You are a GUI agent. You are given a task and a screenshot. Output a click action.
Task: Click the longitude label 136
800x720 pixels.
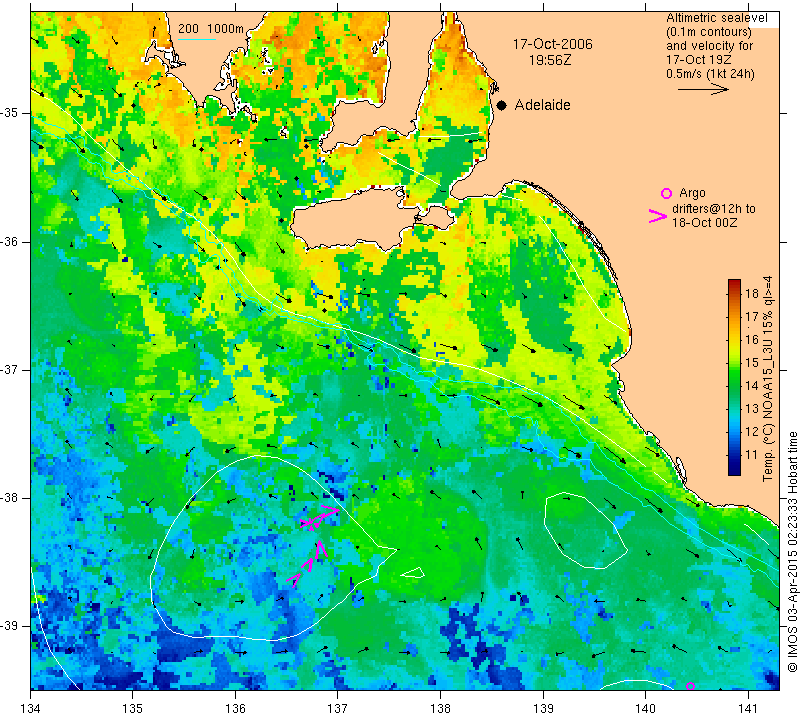(x=236, y=708)
